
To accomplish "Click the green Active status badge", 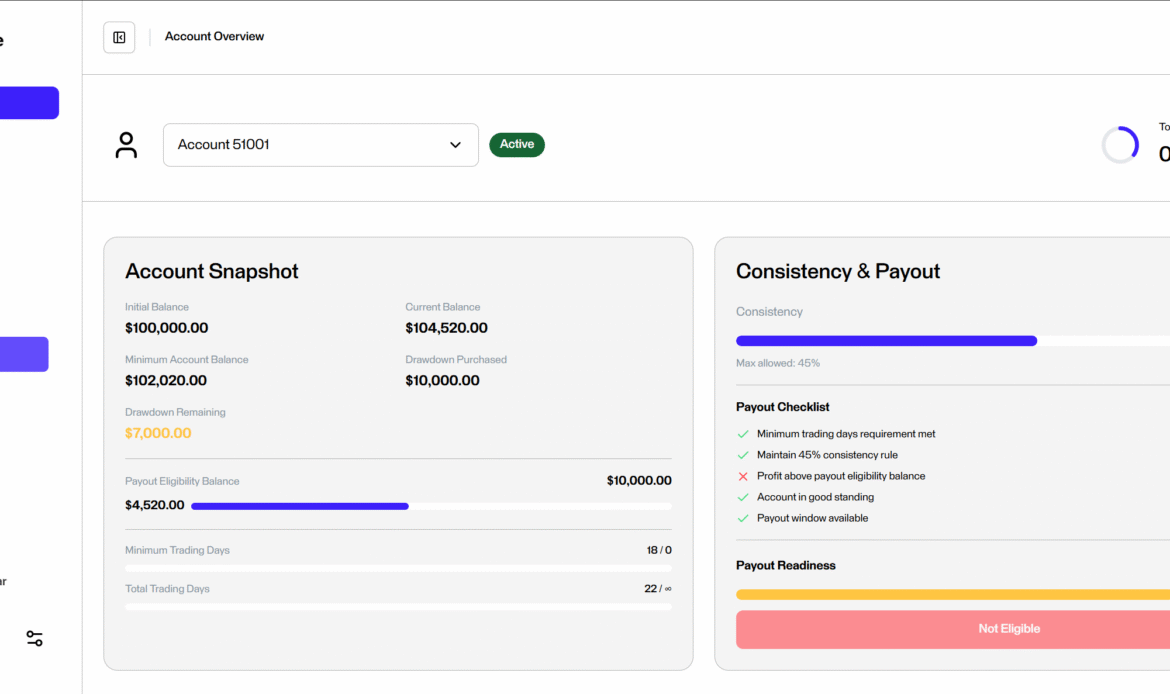I will 517,145.
